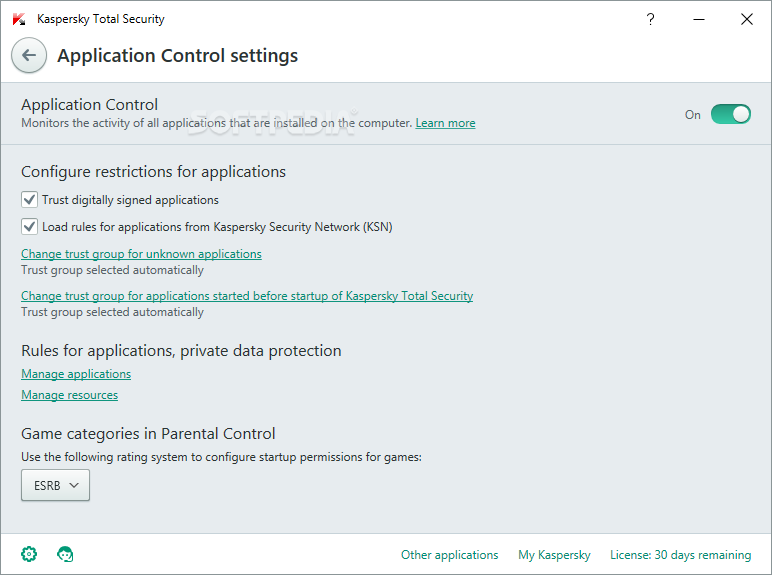The width and height of the screenshot is (772, 575).
Task: Open the ESRB rating system dropdown
Action: click(55, 485)
